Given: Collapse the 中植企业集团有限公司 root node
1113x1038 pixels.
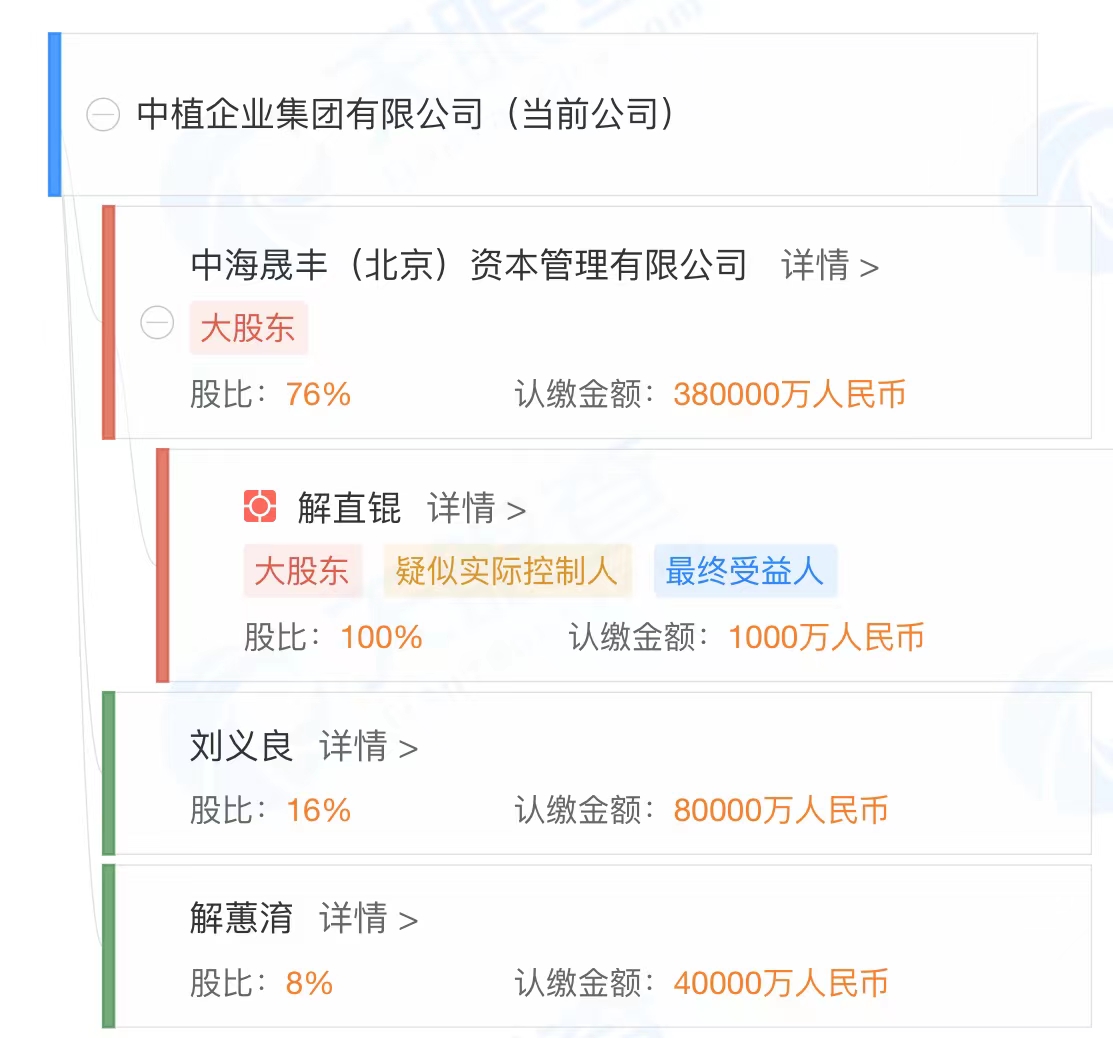Looking at the screenshot, I should click(103, 115).
